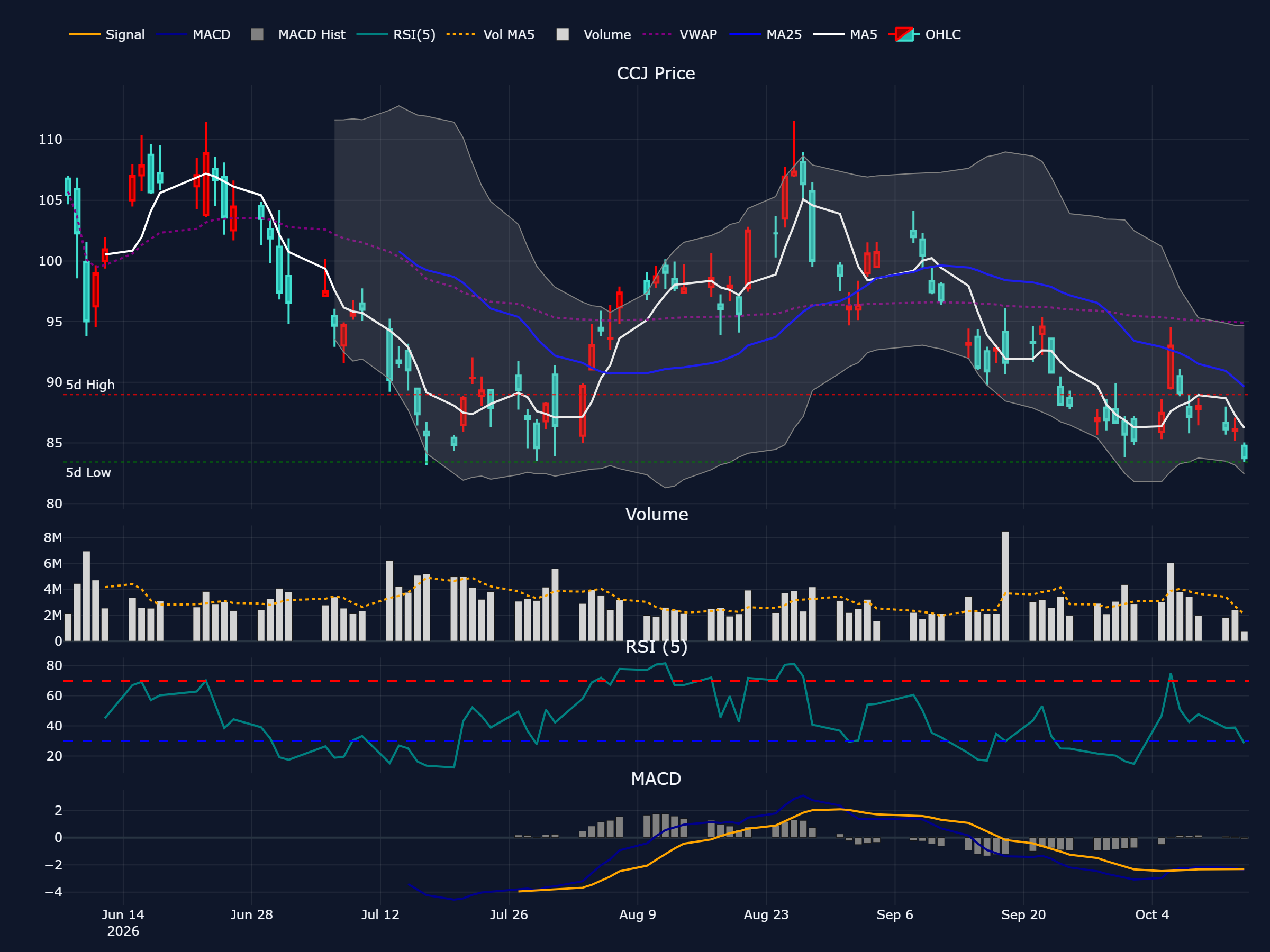Viewport: 1270px width, 952px height.
Task: Click the last candlestick on the price chart
Action: (x=1244, y=452)
